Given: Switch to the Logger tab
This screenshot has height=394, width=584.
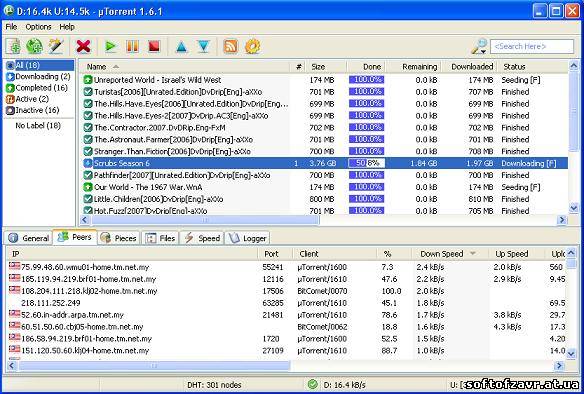Looking at the screenshot, I should tap(248, 238).
